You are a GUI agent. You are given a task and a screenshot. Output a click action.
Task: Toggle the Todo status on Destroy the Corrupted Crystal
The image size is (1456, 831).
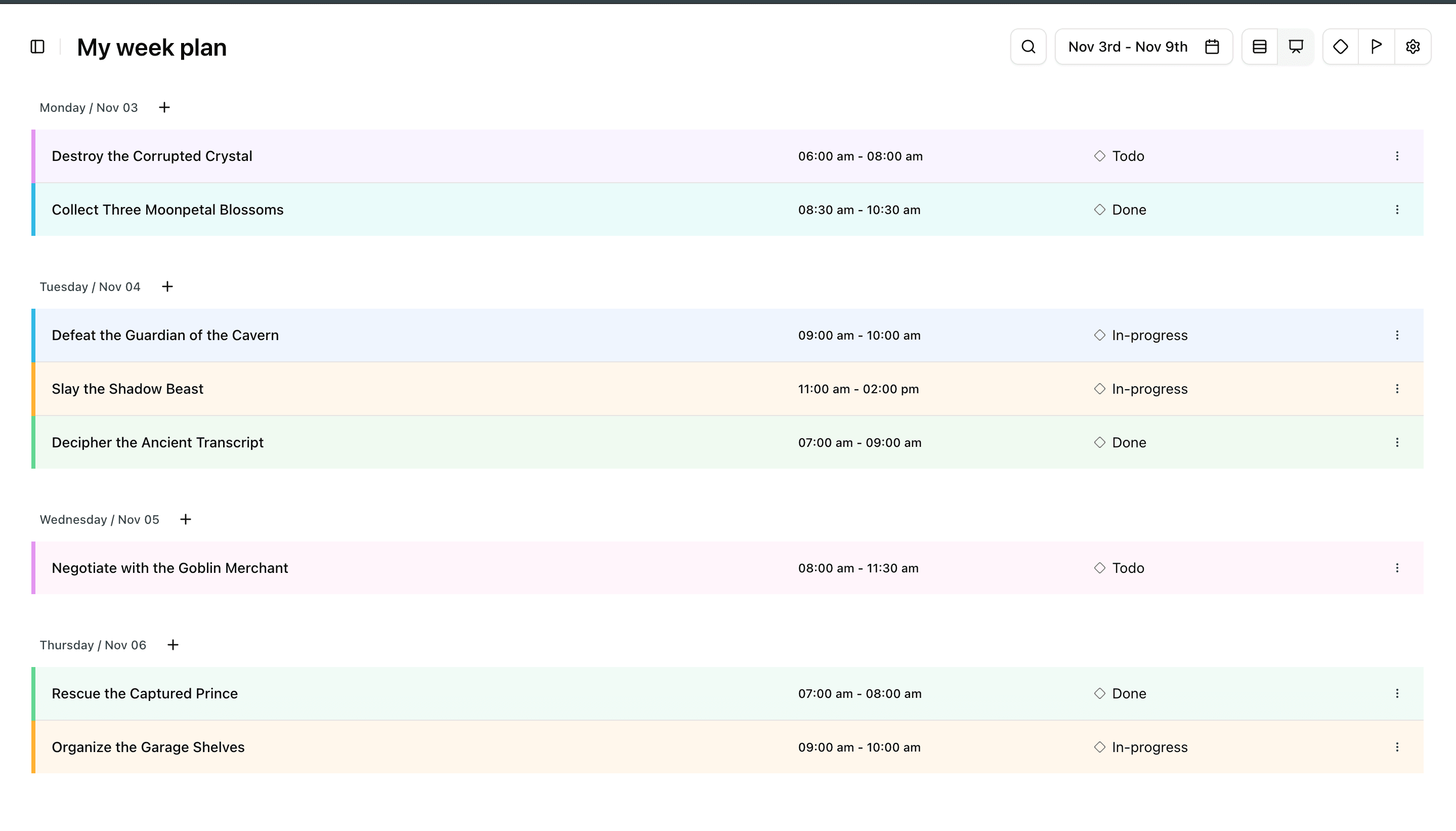pos(1120,156)
